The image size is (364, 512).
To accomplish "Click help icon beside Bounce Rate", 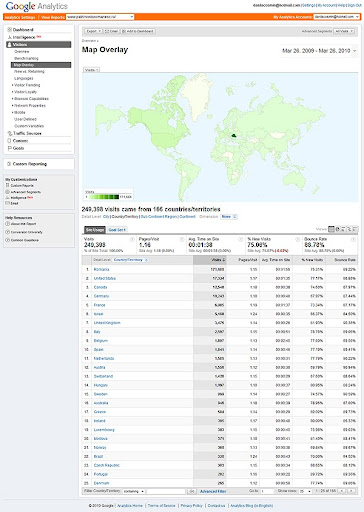I will 353,239.
